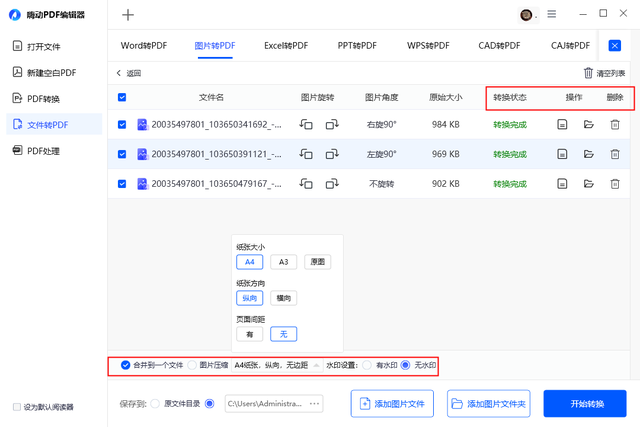Delete the 984 KB file row

pyautogui.click(x=615, y=124)
